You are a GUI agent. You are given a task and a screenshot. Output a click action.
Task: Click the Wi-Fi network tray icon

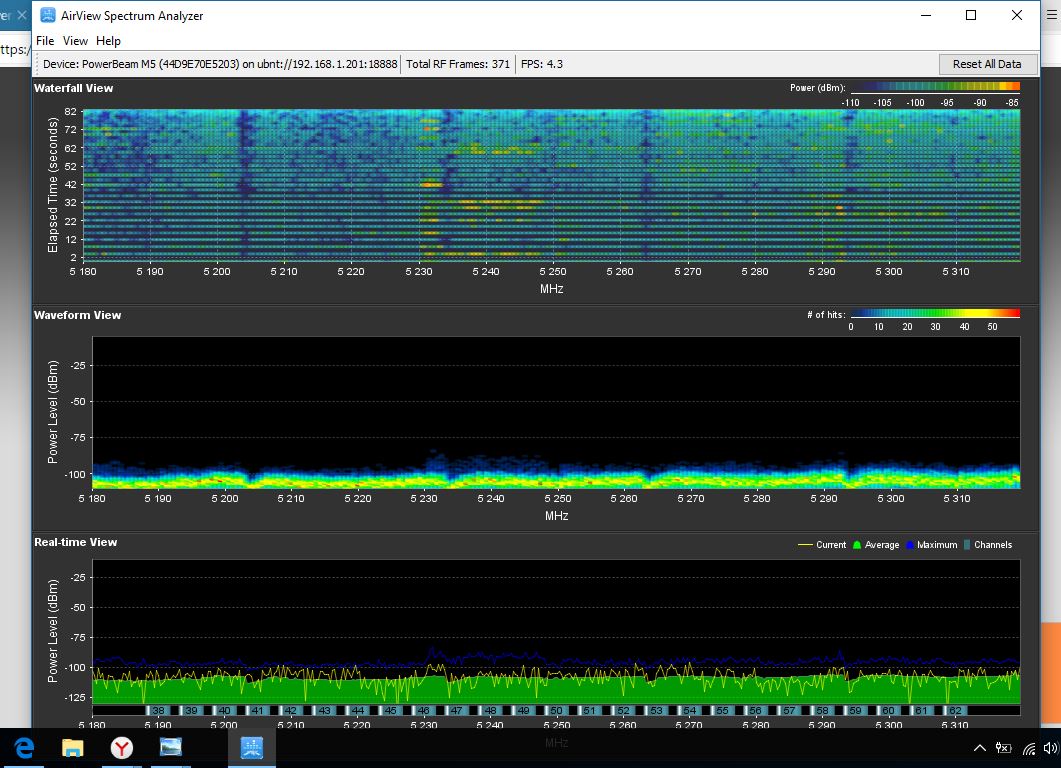(x=1029, y=748)
